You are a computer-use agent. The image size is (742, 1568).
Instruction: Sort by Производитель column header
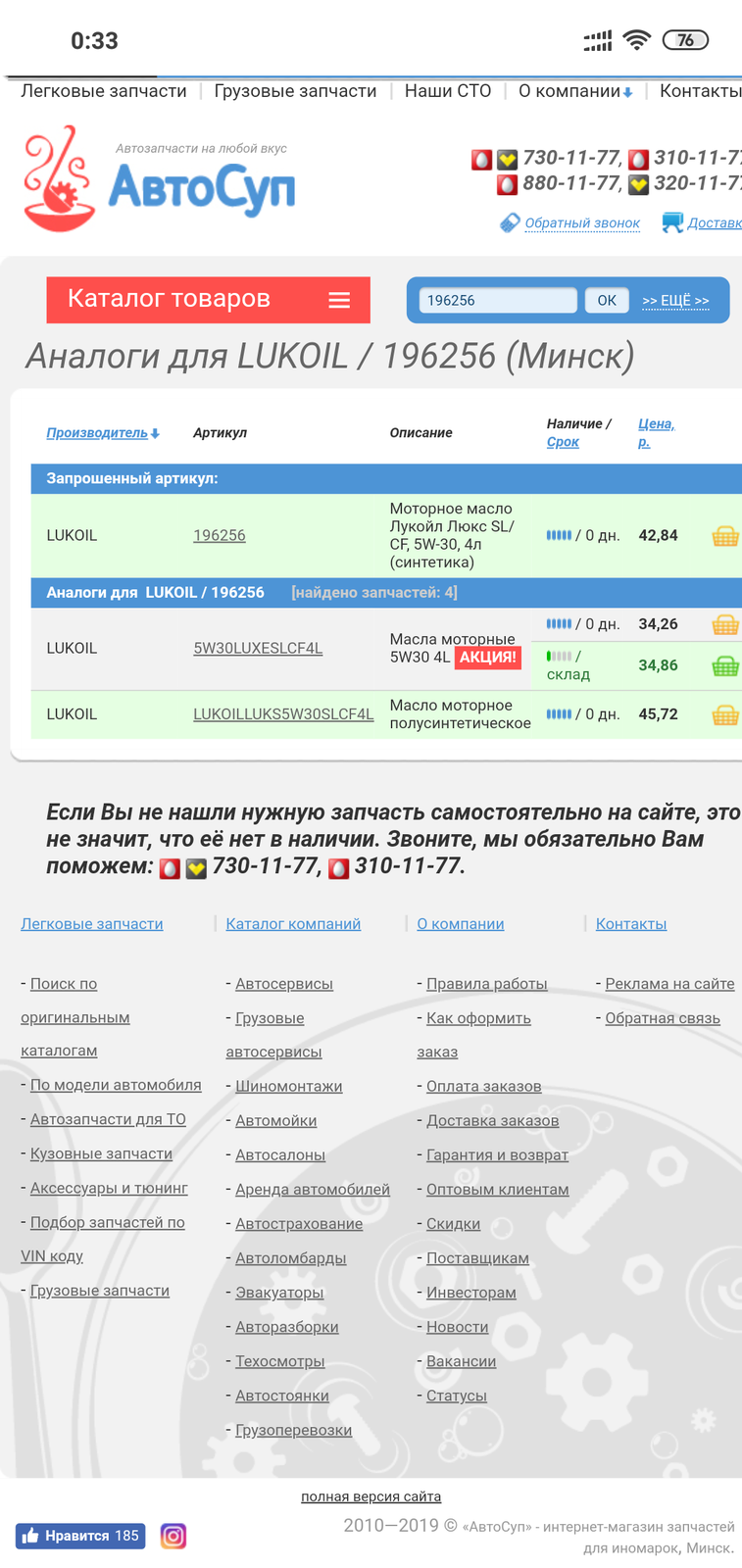point(103,433)
